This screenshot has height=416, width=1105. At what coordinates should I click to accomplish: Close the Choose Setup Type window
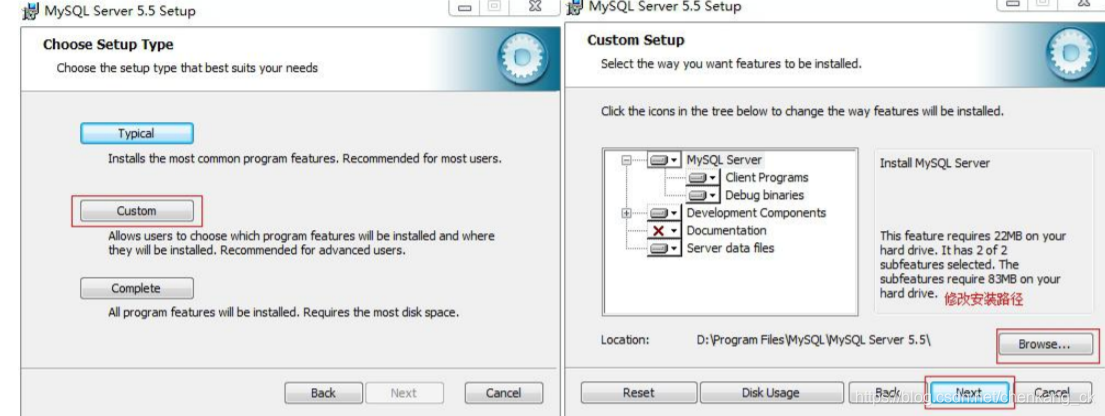point(535,6)
